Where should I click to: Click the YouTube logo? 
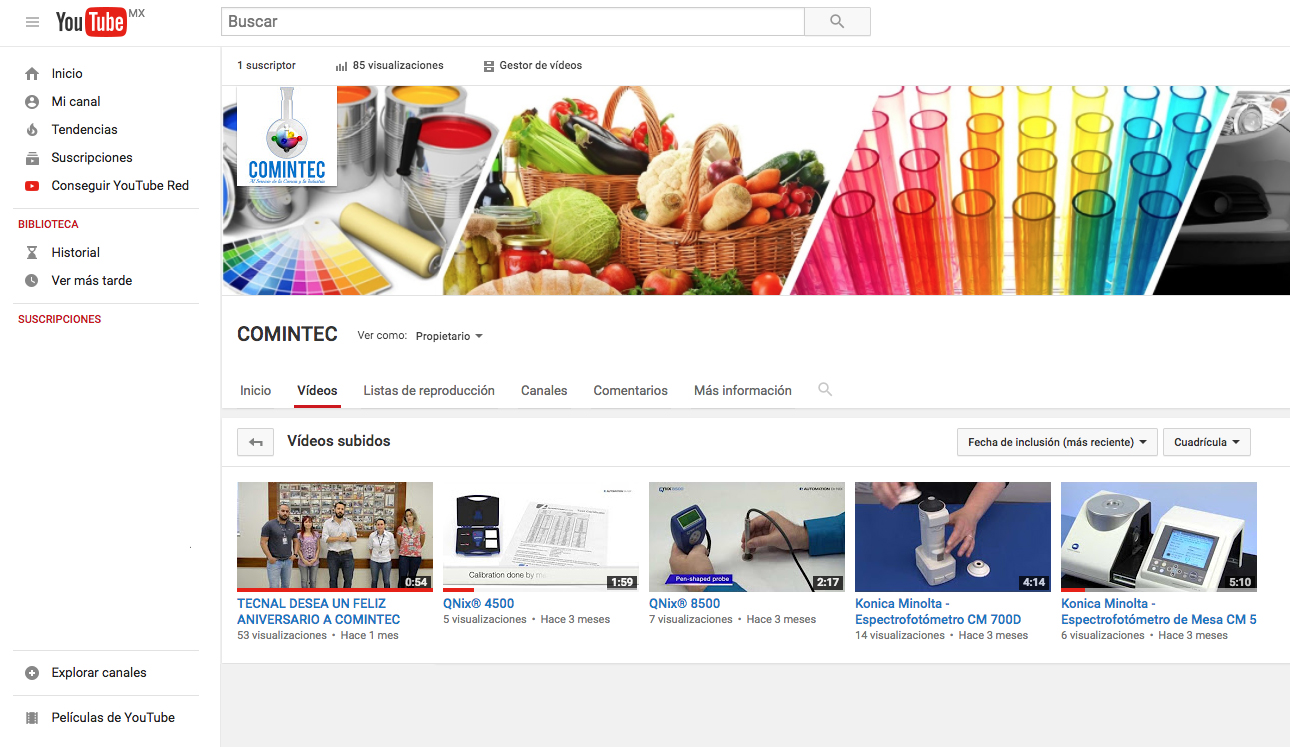point(91,22)
